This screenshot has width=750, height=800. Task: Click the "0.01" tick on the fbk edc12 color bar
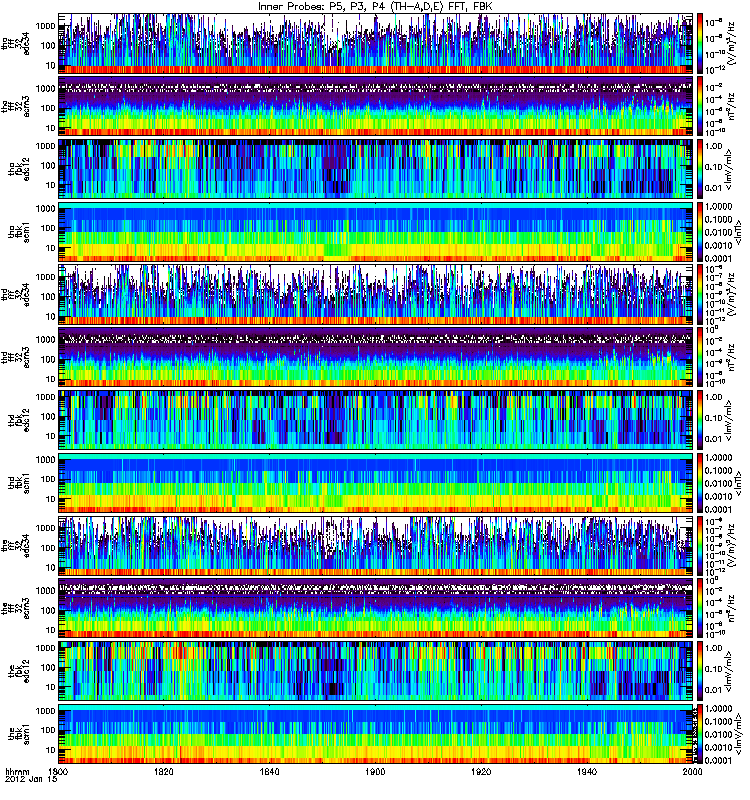(713, 690)
